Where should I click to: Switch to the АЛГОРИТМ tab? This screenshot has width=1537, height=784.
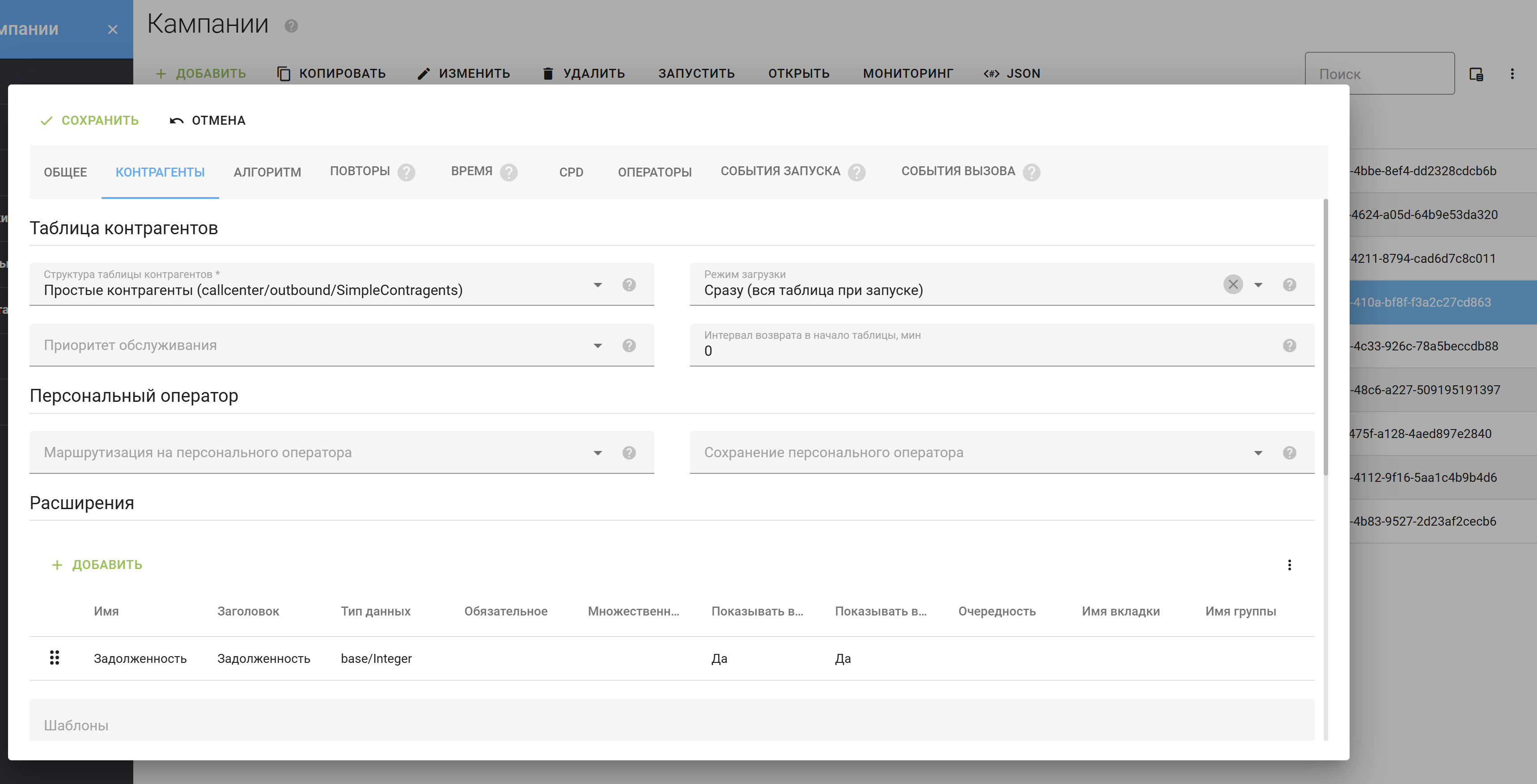point(267,172)
